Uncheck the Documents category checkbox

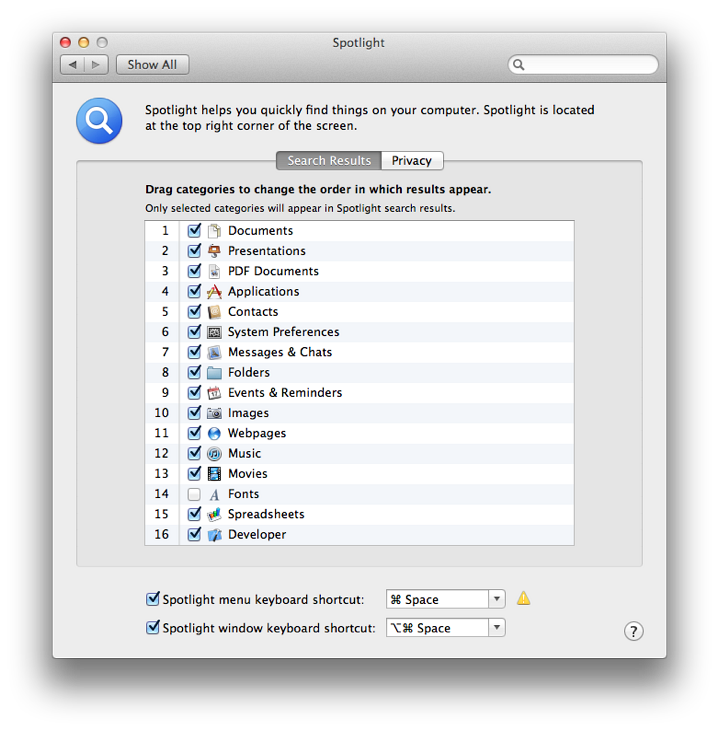pyautogui.click(x=194, y=230)
